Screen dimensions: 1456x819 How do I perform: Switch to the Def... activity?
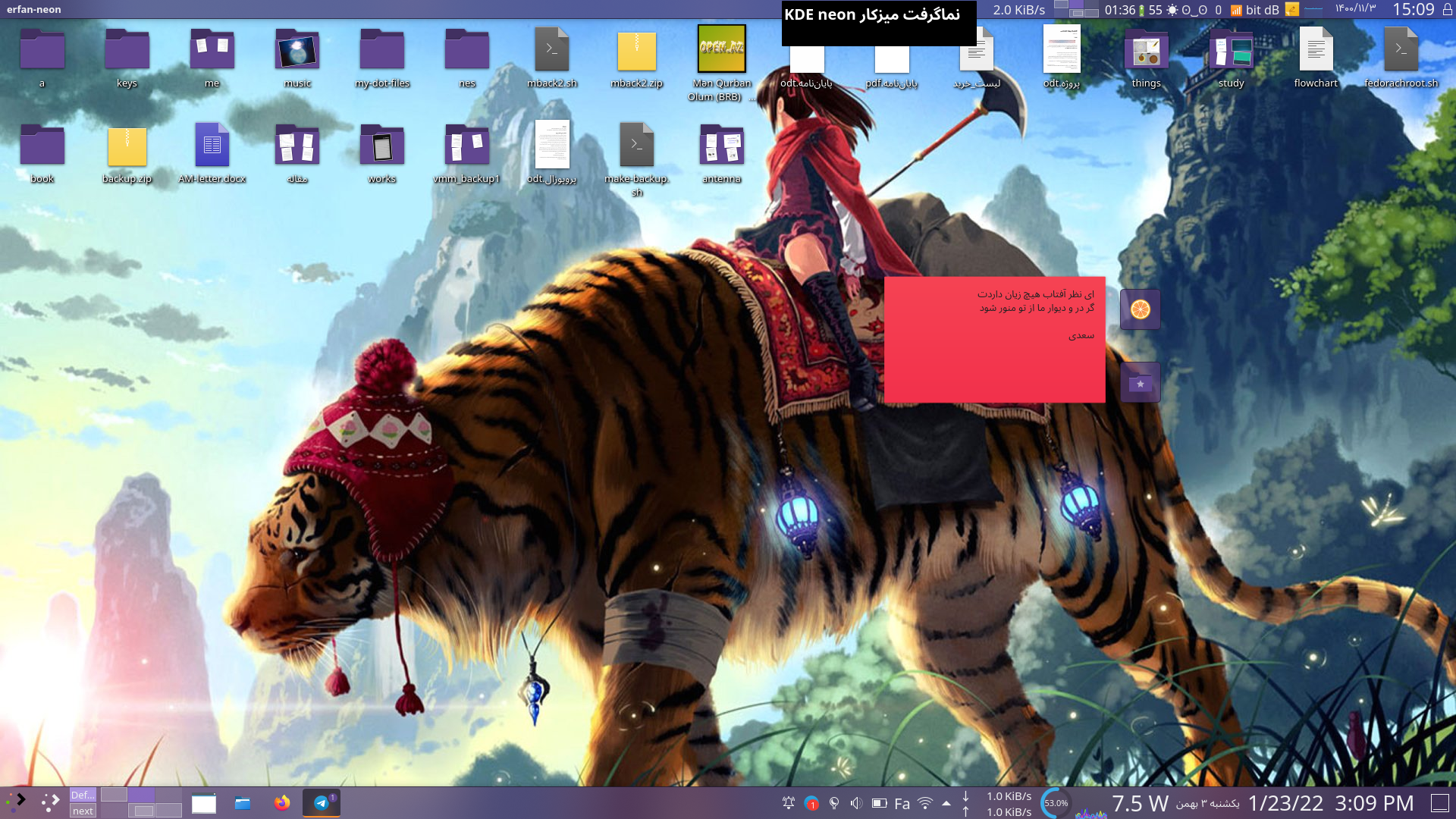83,795
